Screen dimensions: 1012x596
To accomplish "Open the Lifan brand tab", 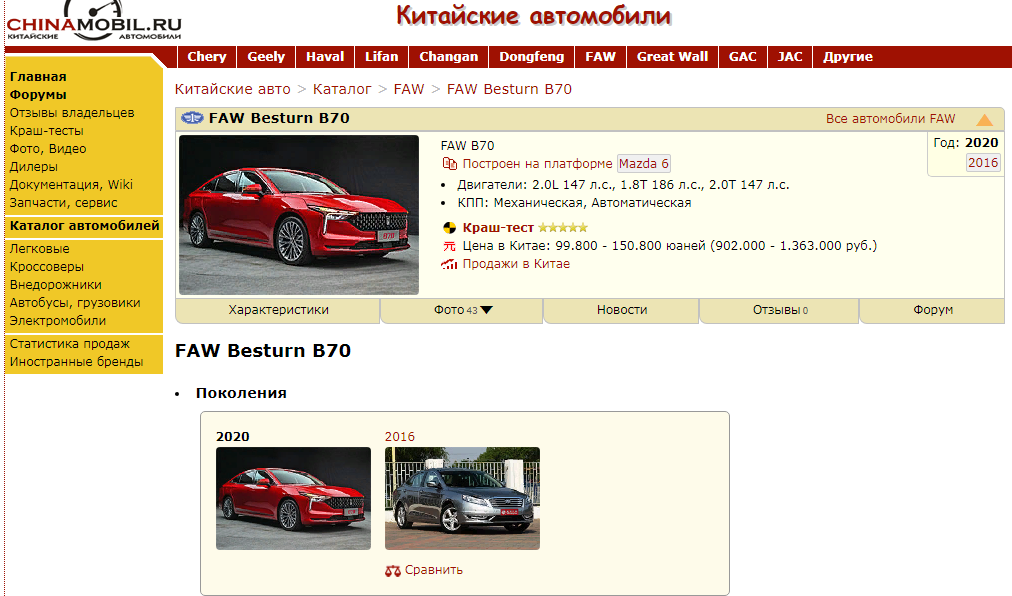I will (381, 57).
